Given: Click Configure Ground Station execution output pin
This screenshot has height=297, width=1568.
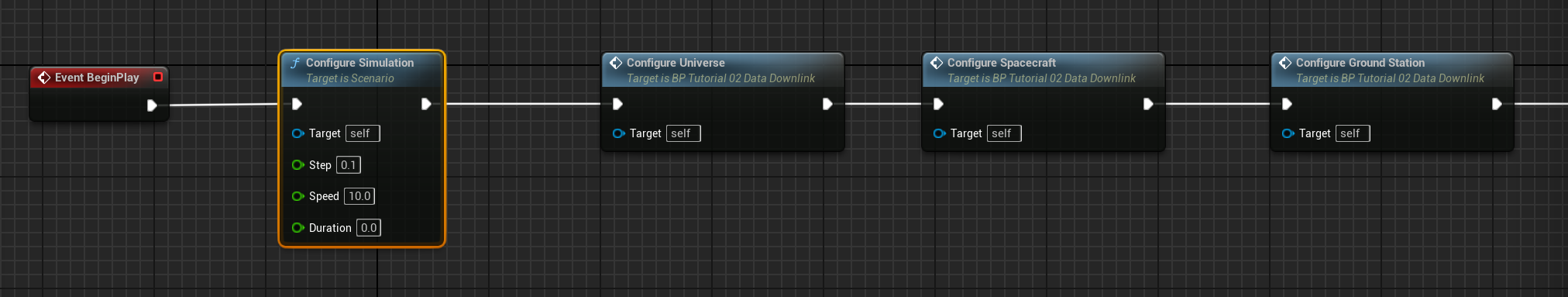Looking at the screenshot, I should [1497, 104].
